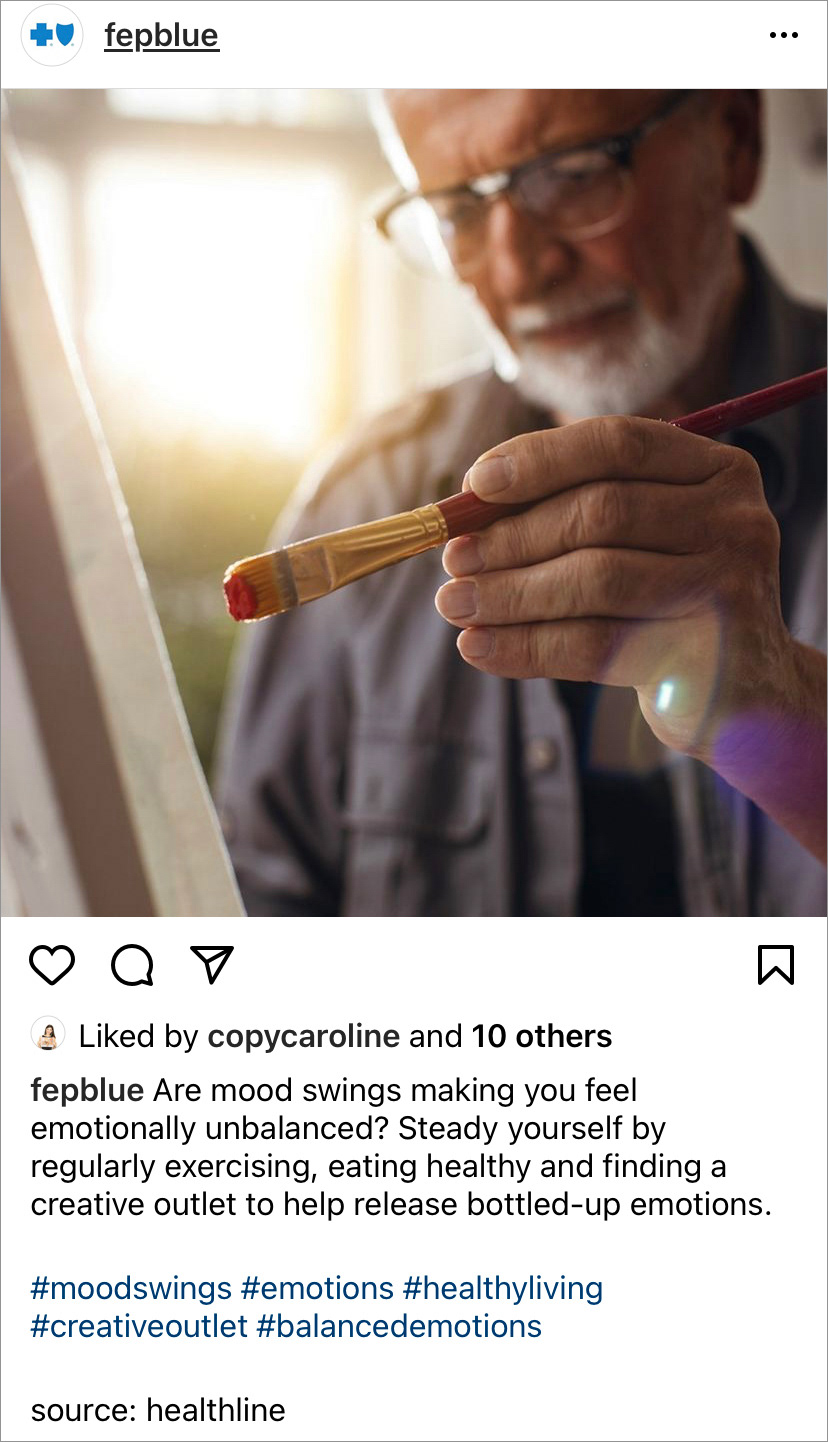
Task: Open fepblue username in the caption
Action: pyautogui.click(x=87, y=1091)
